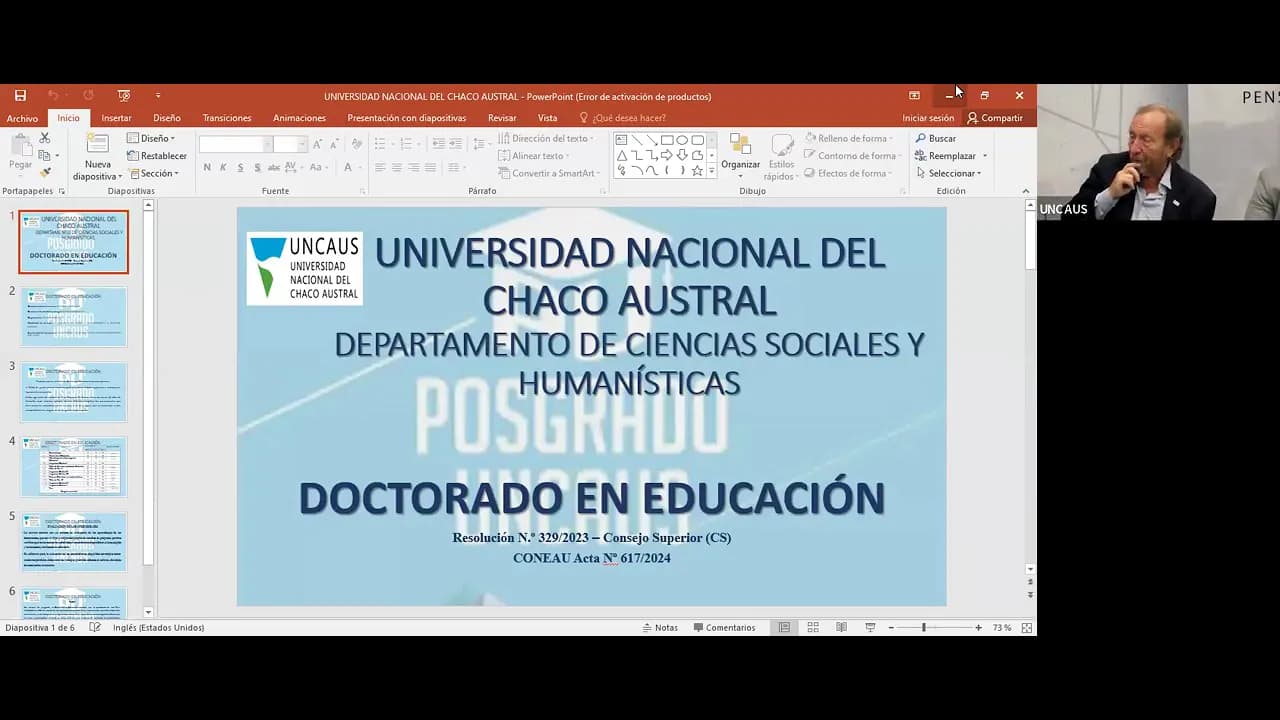Insert text box shape from gallery
Image resolution: width=1280 pixels, height=720 pixels.
tap(621, 140)
